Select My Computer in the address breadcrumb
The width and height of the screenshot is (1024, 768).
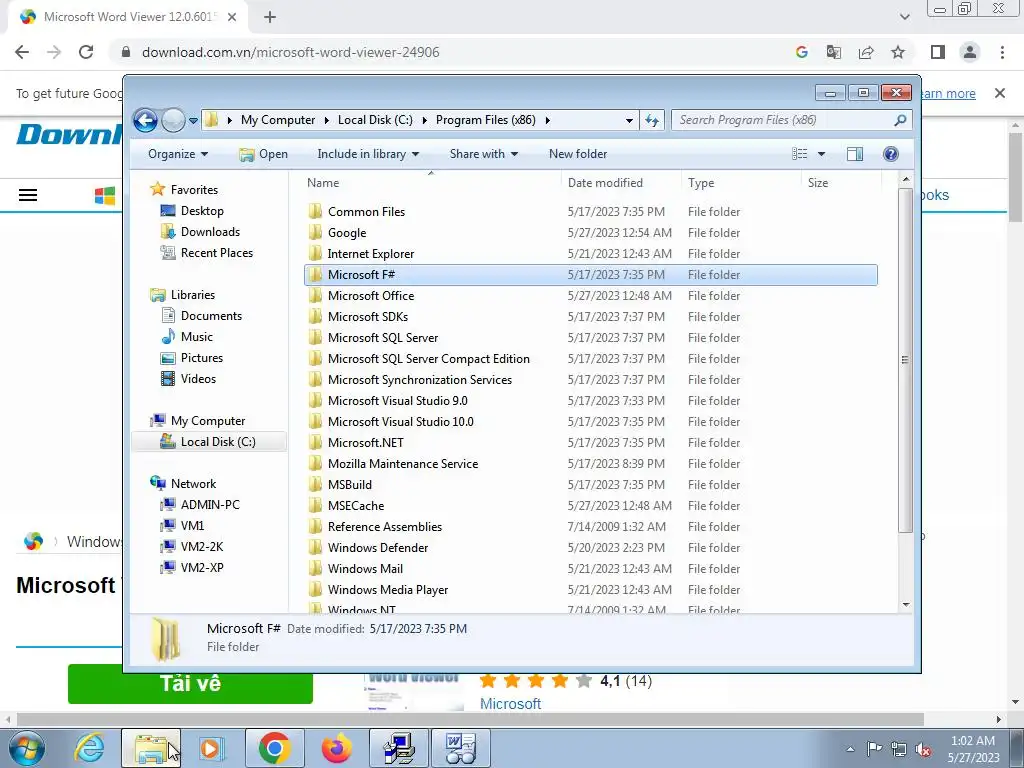click(x=278, y=120)
